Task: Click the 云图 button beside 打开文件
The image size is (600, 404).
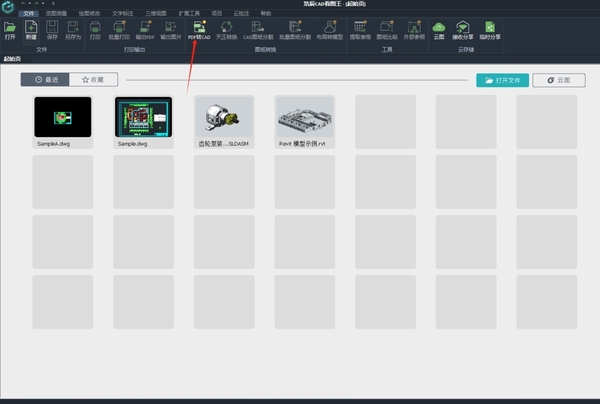Action: (558, 79)
